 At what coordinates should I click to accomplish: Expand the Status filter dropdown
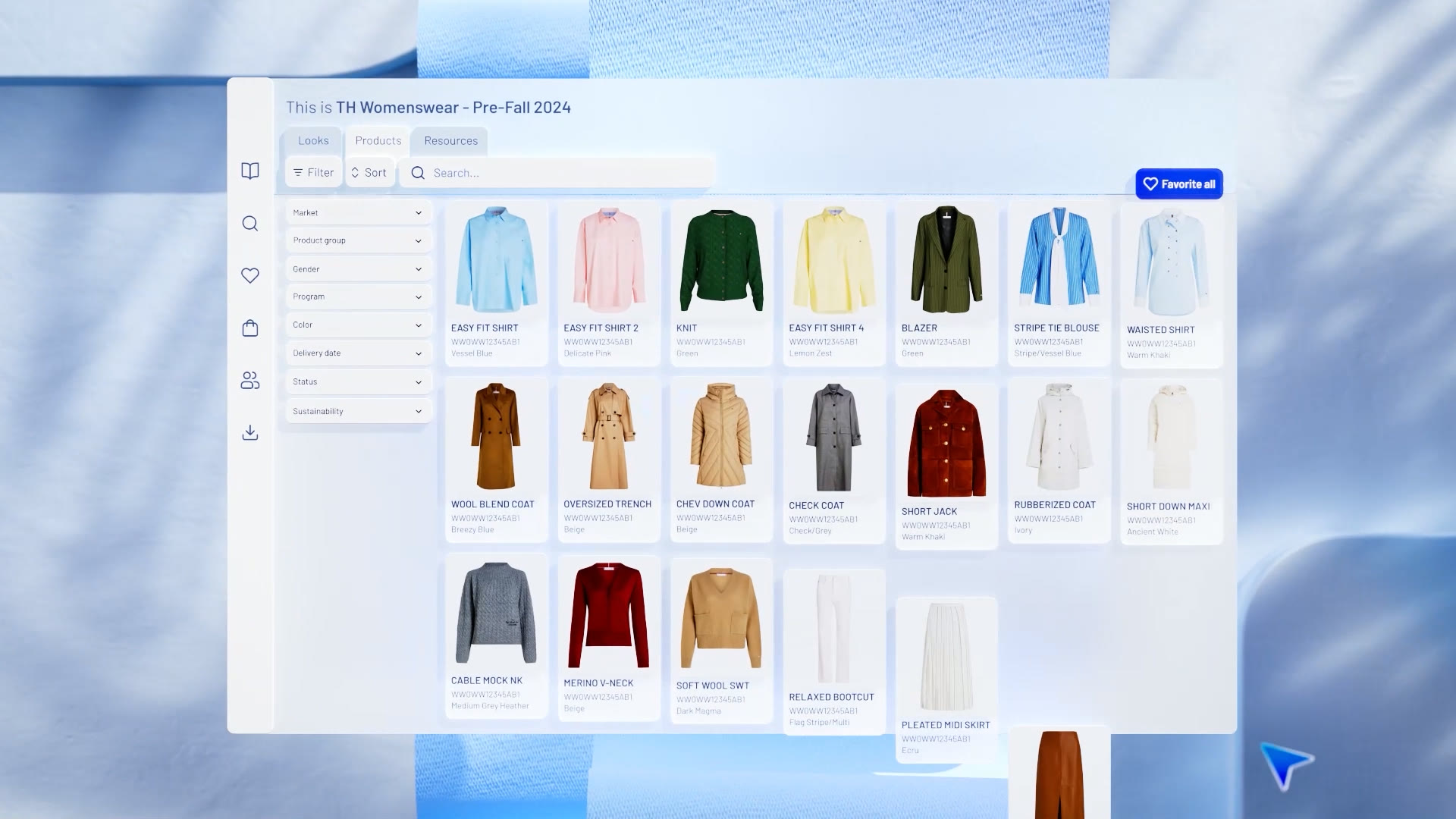pos(359,381)
